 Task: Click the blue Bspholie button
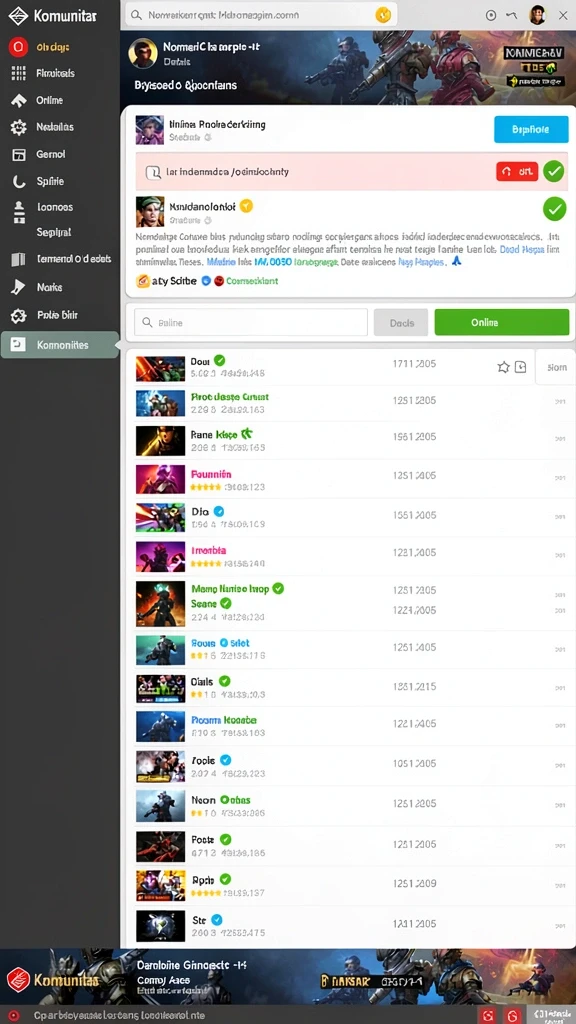531,129
